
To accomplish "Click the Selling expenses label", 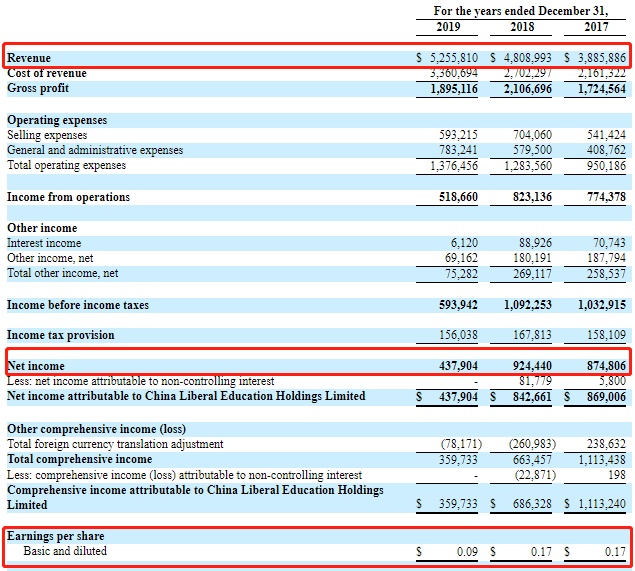I will [x=47, y=135].
